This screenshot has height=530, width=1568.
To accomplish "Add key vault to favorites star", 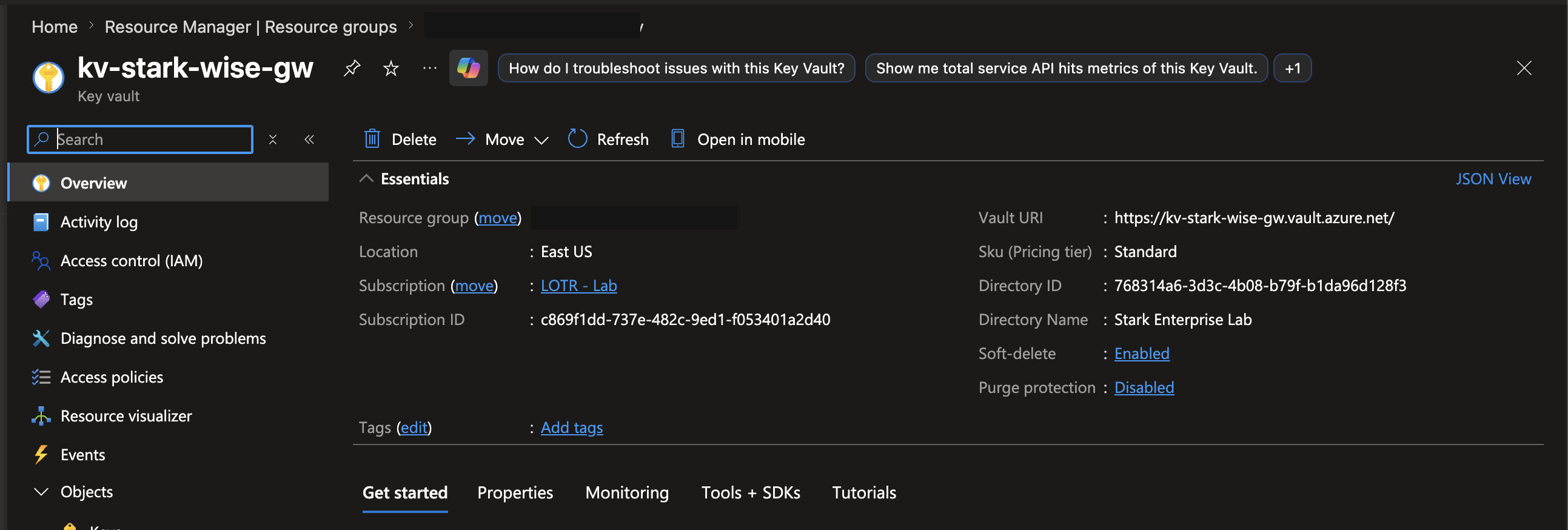I will click(x=390, y=68).
